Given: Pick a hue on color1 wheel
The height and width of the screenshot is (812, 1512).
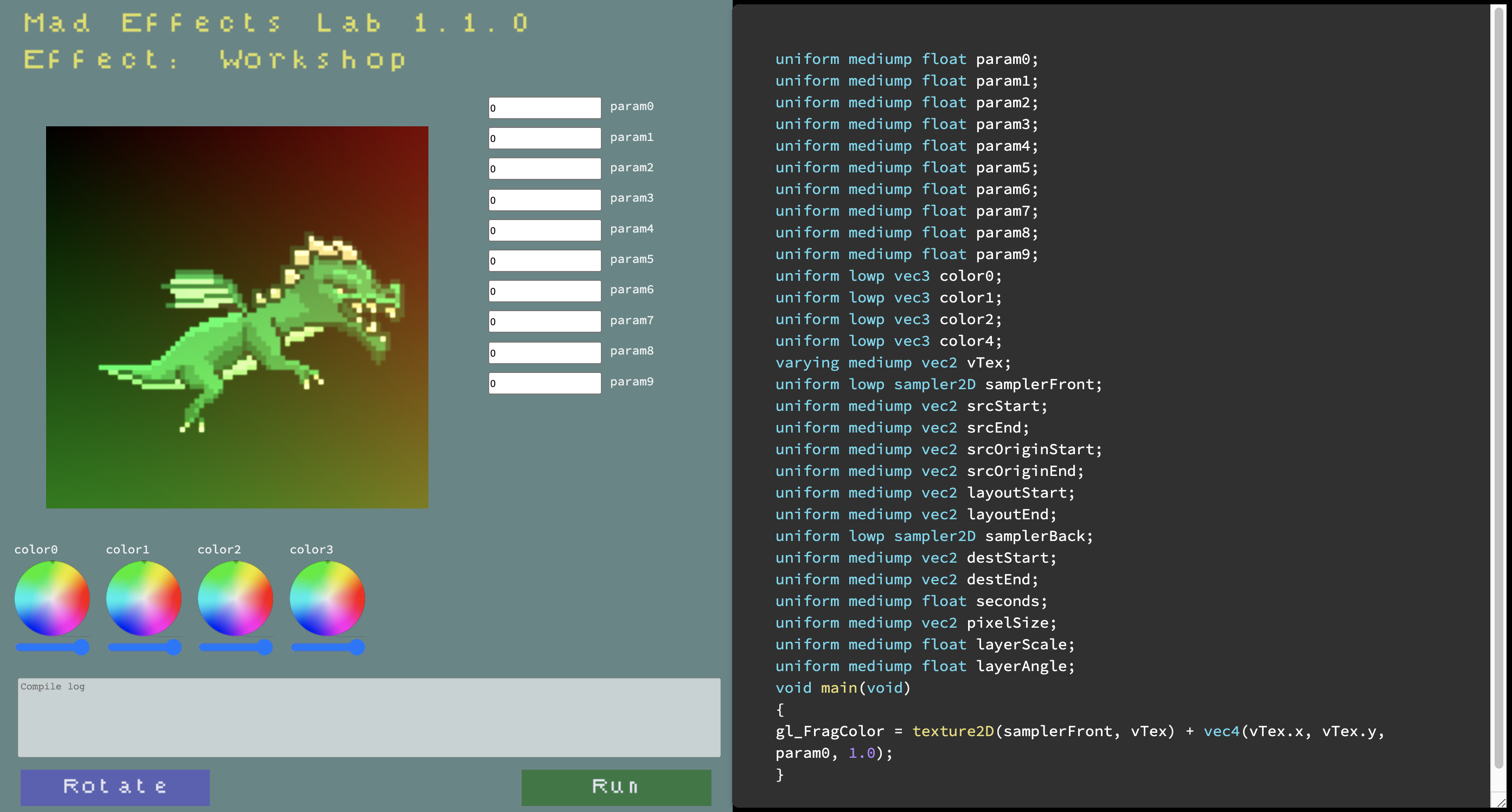Looking at the screenshot, I should [x=144, y=598].
